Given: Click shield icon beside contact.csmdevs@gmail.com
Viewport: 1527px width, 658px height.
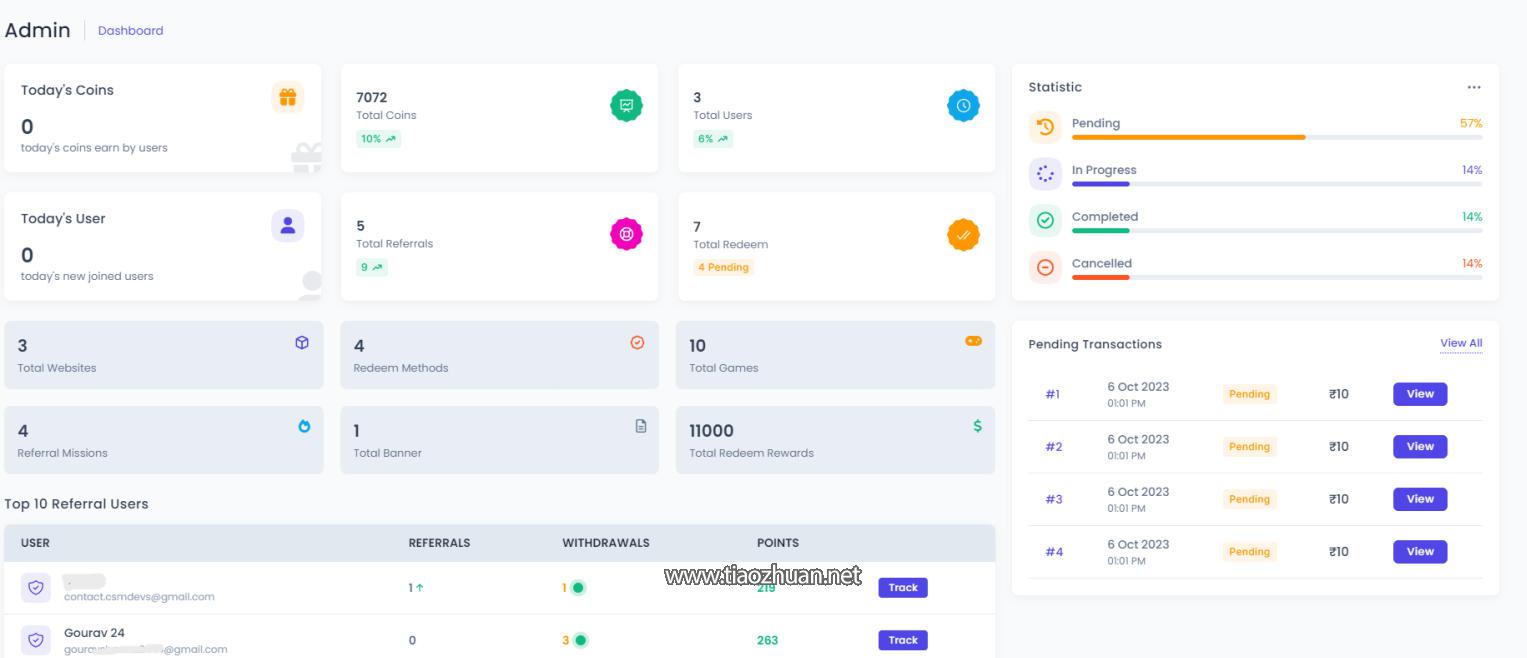Looking at the screenshot, I should (x=36, y=588).
